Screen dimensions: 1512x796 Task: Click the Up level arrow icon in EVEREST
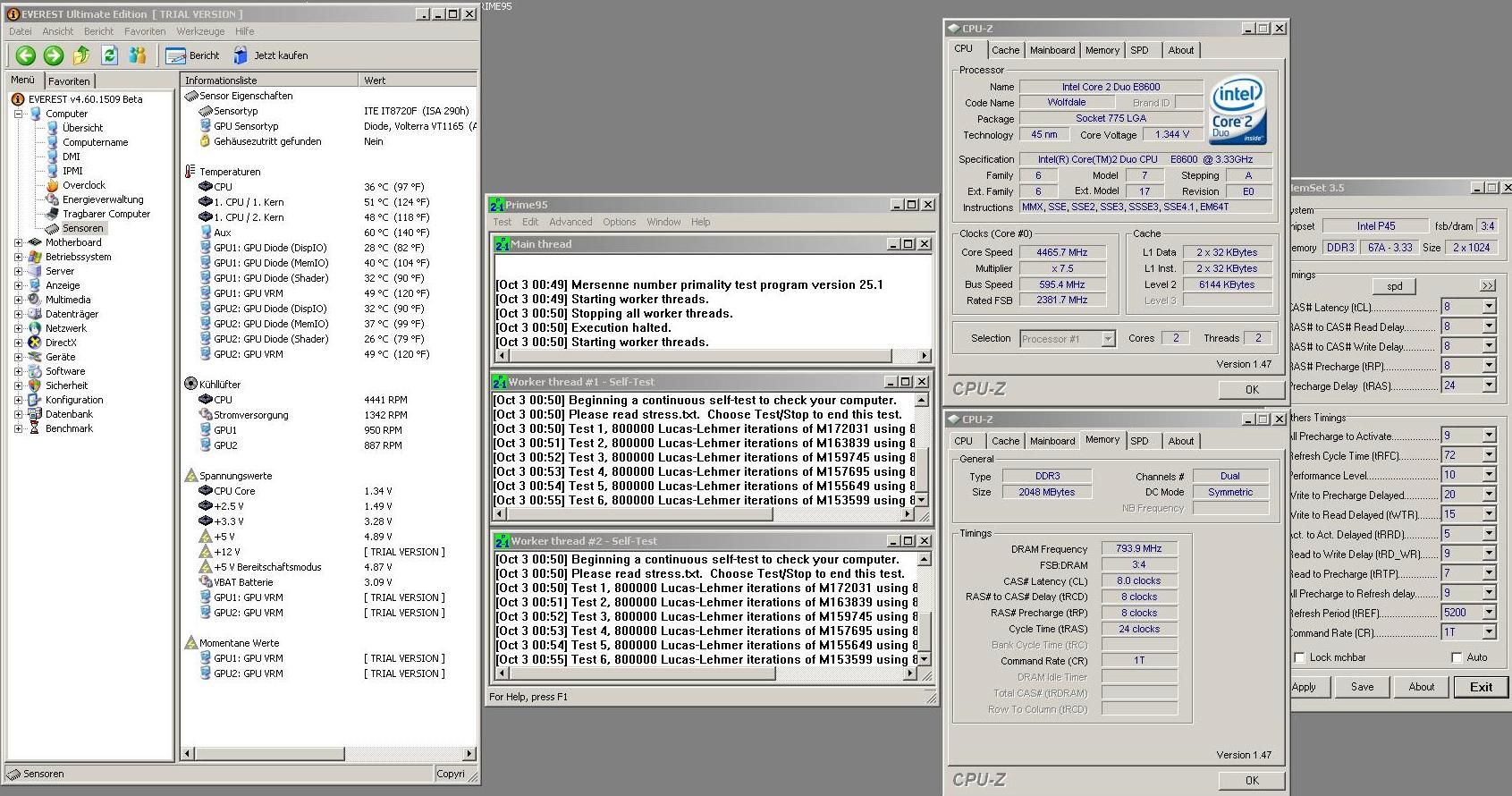81,55
